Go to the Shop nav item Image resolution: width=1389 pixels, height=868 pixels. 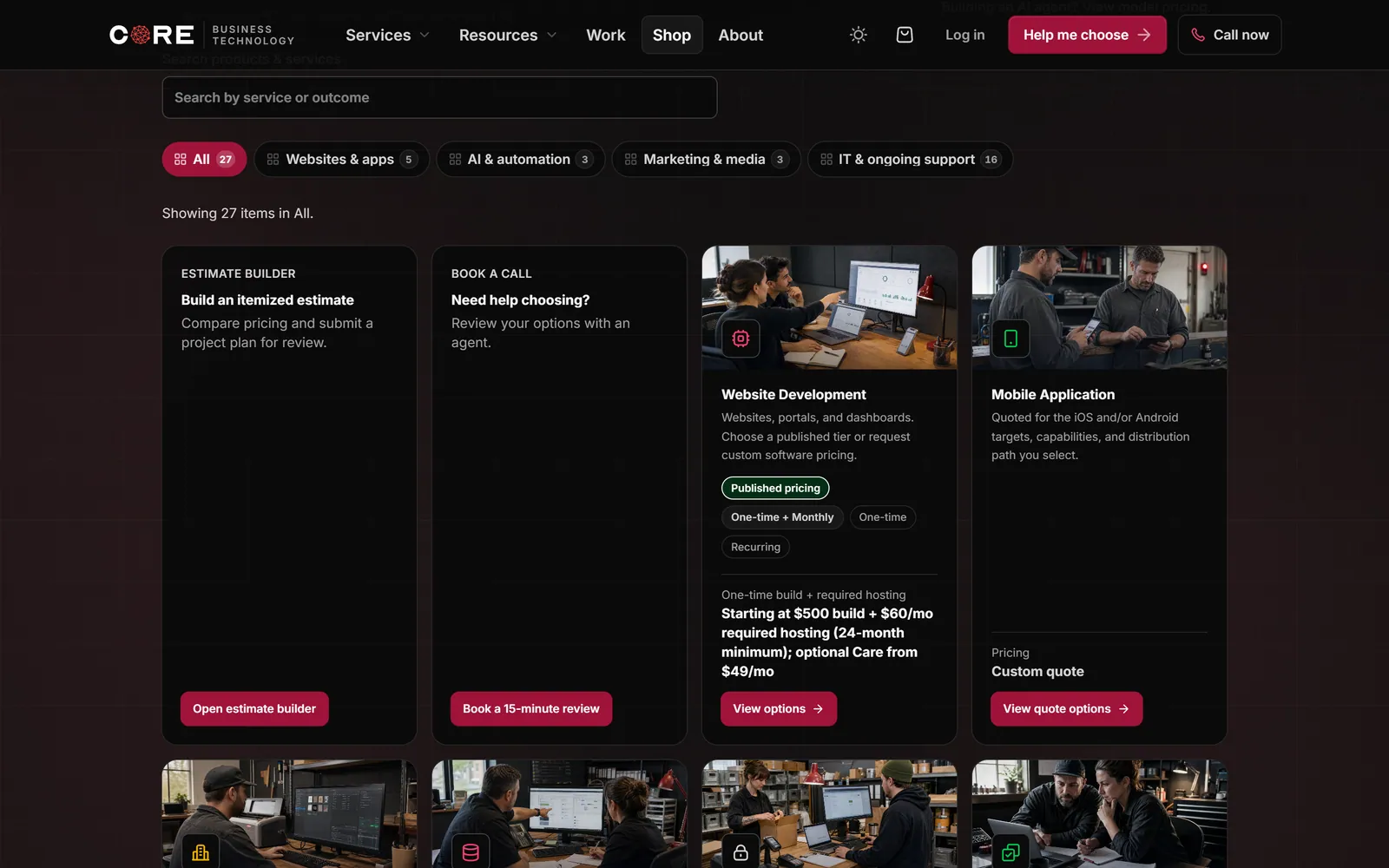(x=672, y=35)
